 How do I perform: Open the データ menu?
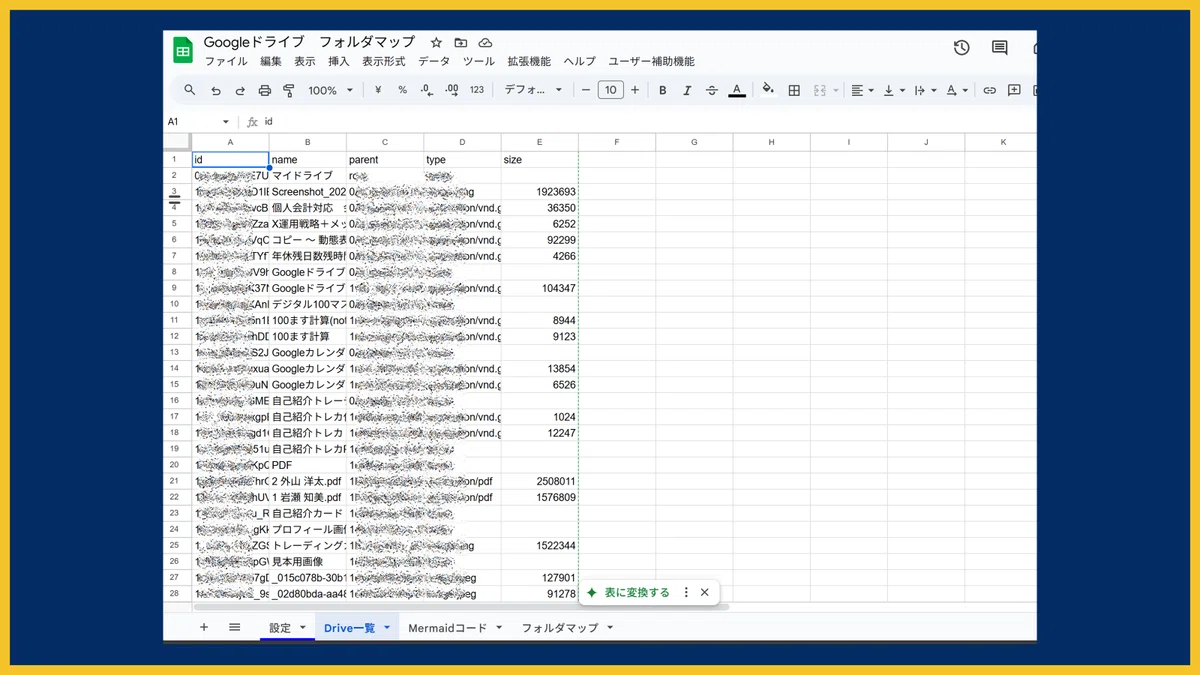tap(434, 62)
